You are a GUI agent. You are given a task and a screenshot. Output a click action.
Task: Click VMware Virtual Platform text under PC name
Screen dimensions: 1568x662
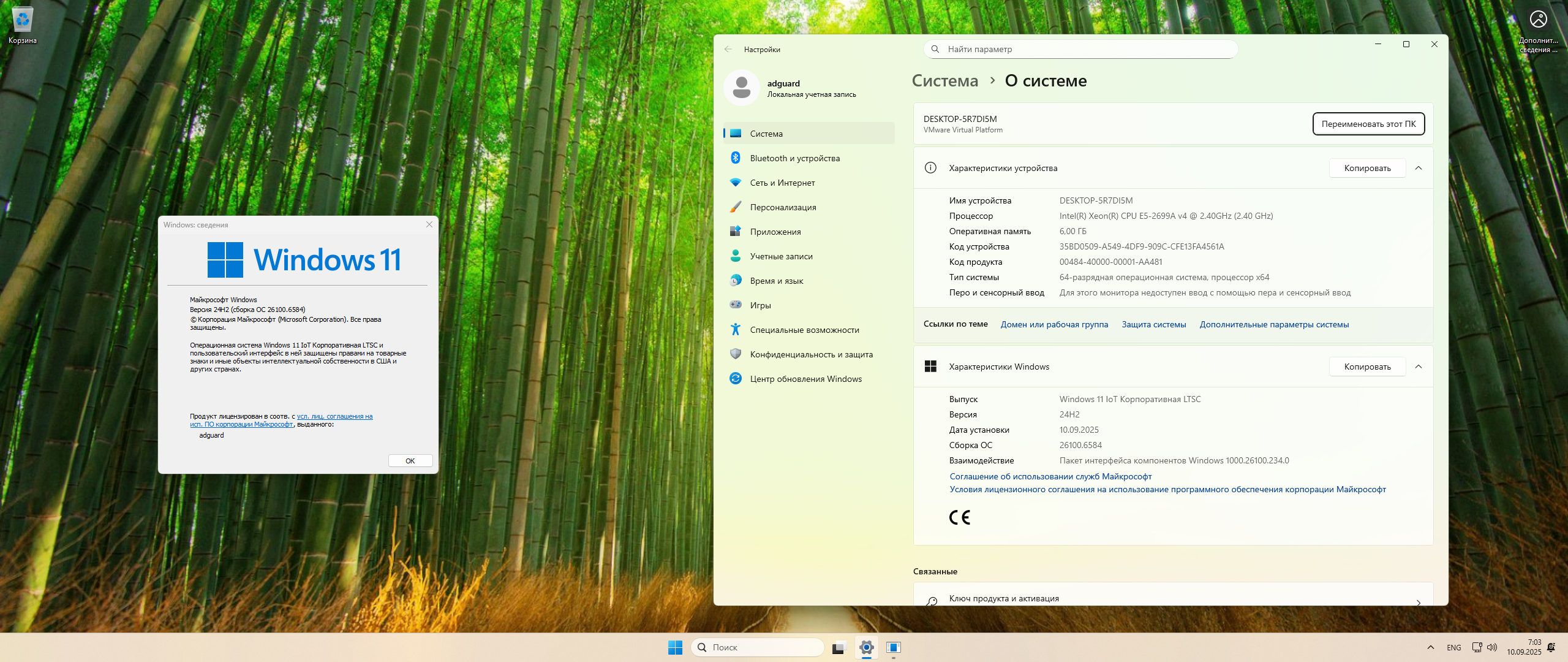(x=963, y=130)
